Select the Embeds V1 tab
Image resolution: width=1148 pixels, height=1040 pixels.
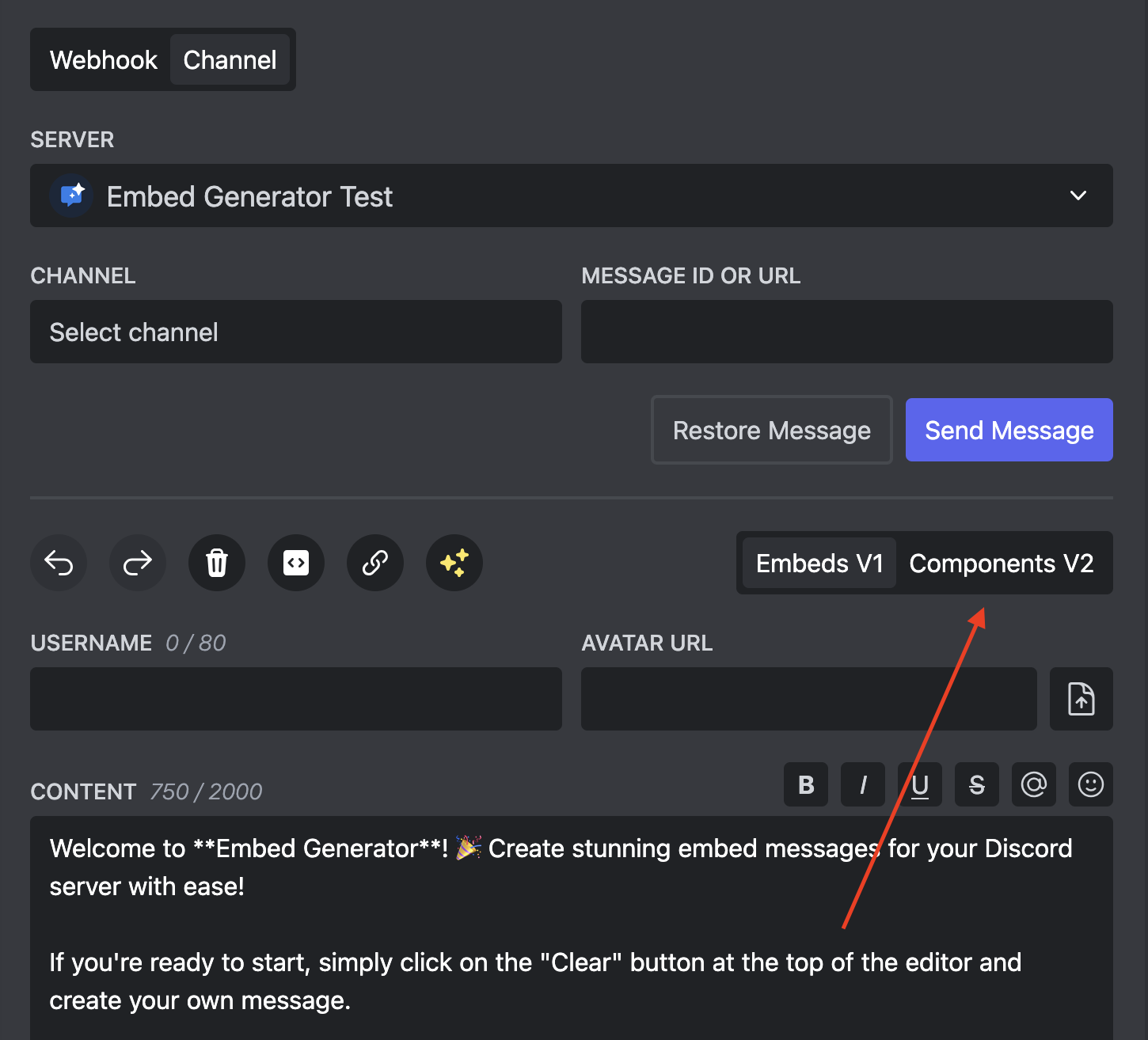click(x=819, y=563)
